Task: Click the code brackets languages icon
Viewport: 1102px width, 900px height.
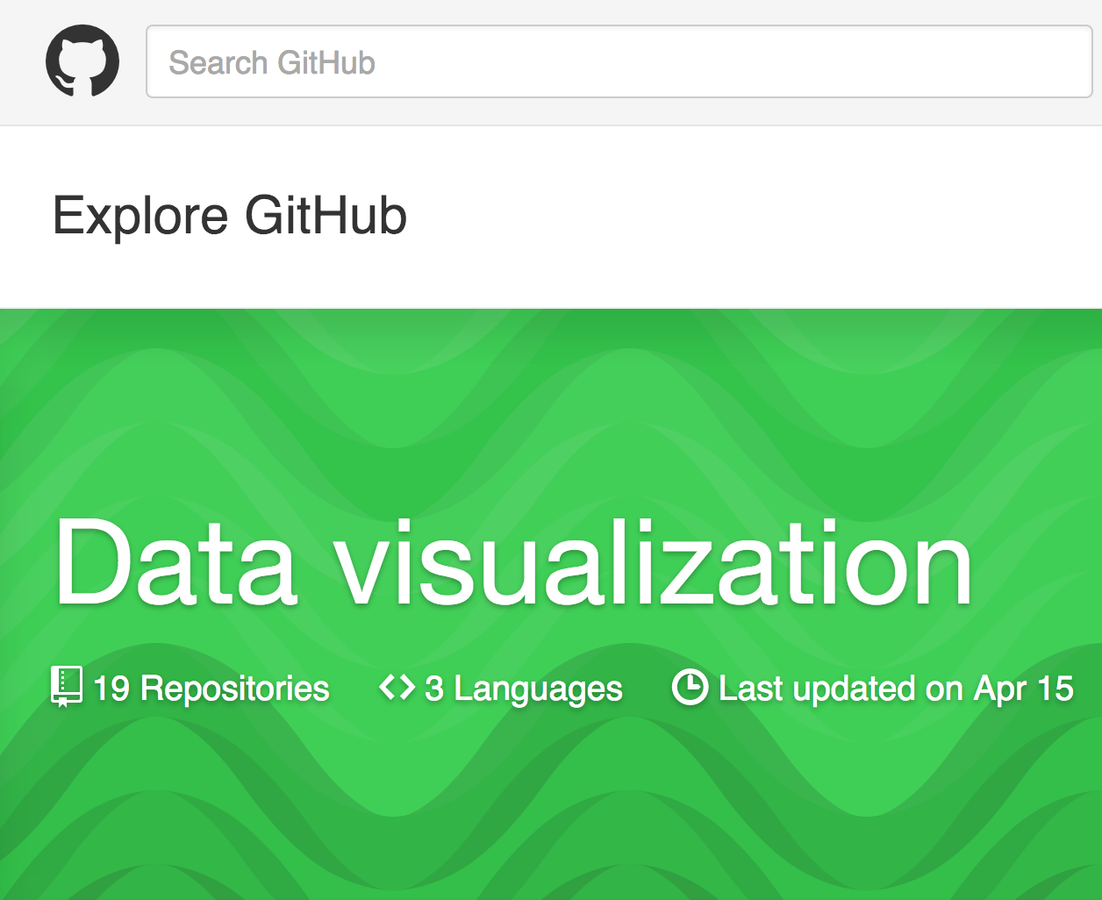Action: click(x=397, y=687)
